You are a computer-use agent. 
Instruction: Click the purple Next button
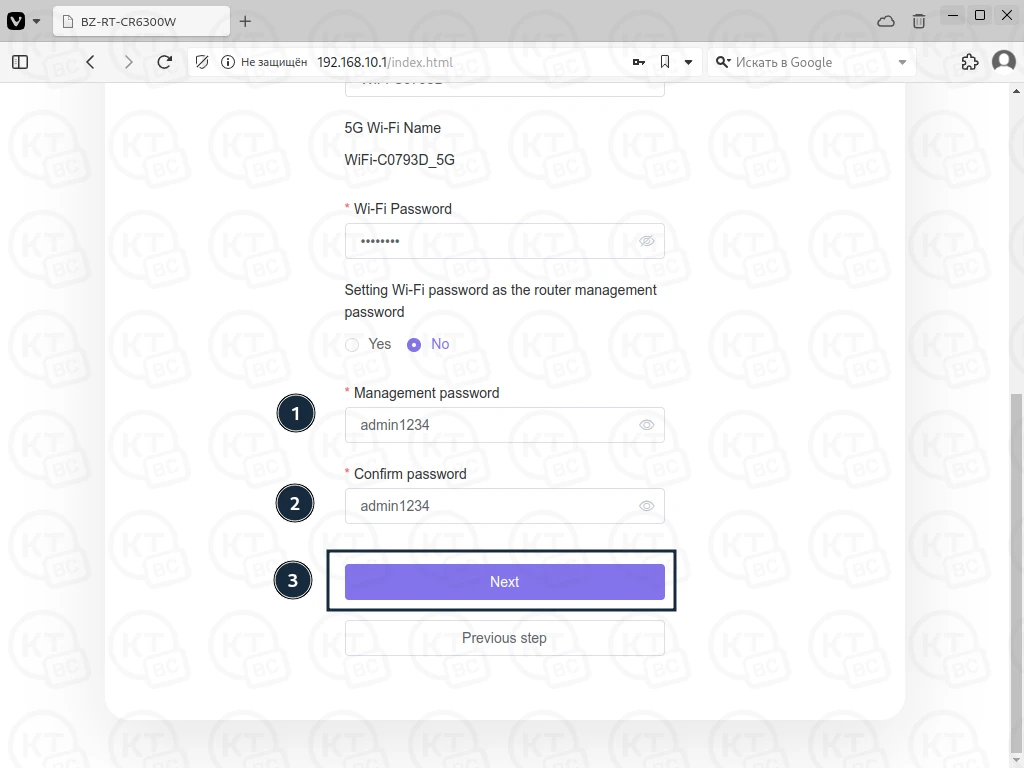[505, 582]
